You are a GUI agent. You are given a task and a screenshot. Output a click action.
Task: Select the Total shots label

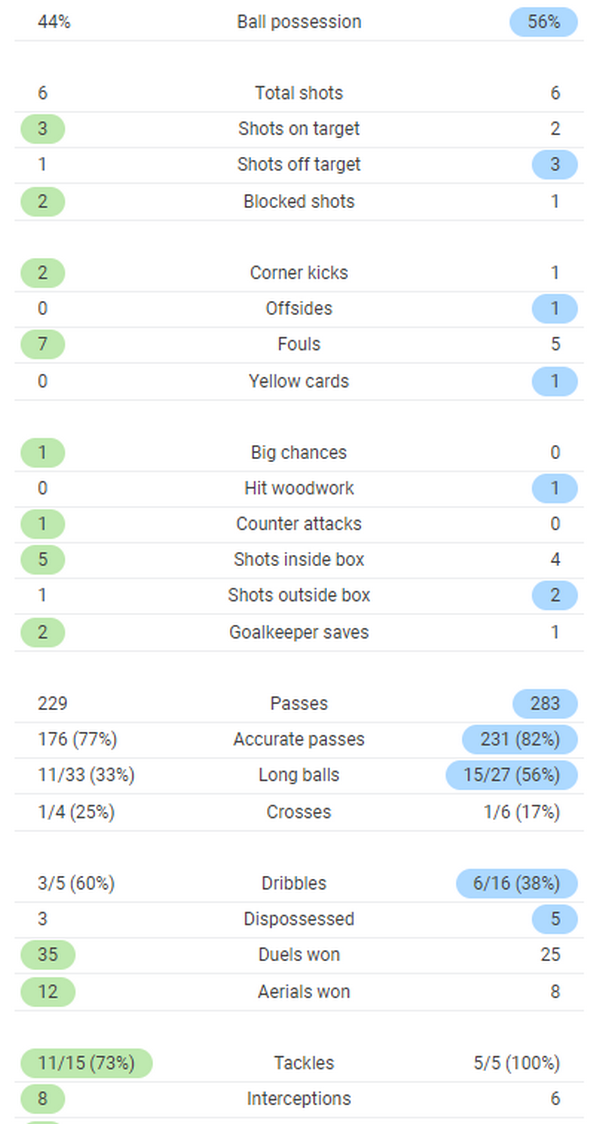tap(299, 93)
